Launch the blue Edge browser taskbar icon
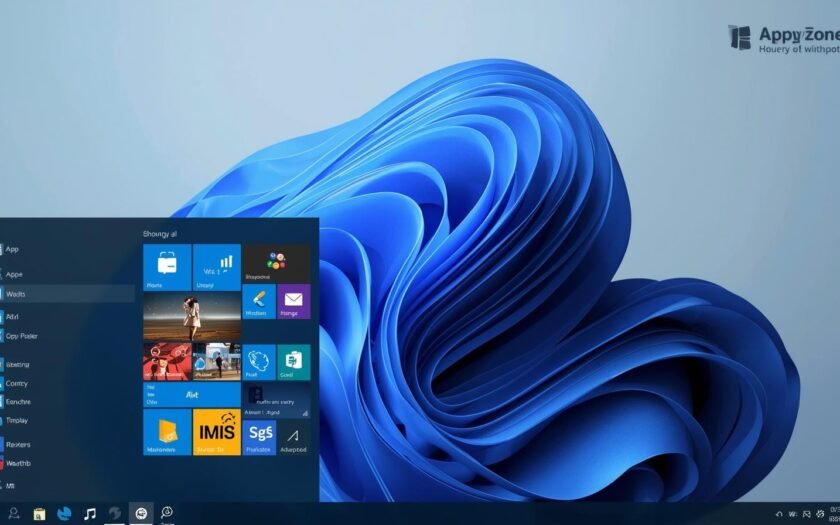The height and width of the screenshot is (525, 840). 64,514
